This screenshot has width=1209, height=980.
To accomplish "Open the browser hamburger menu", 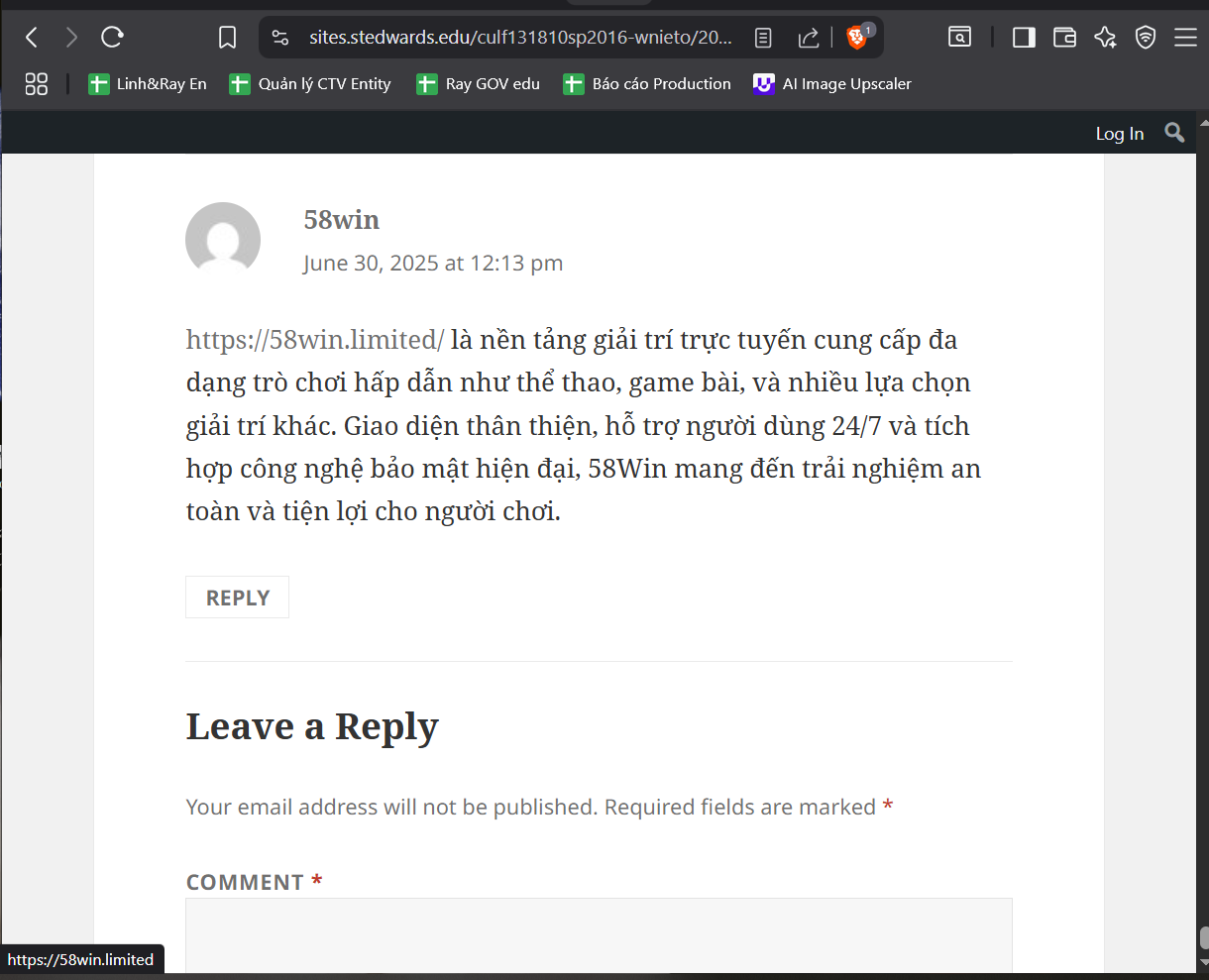I will pos(1185,38).
